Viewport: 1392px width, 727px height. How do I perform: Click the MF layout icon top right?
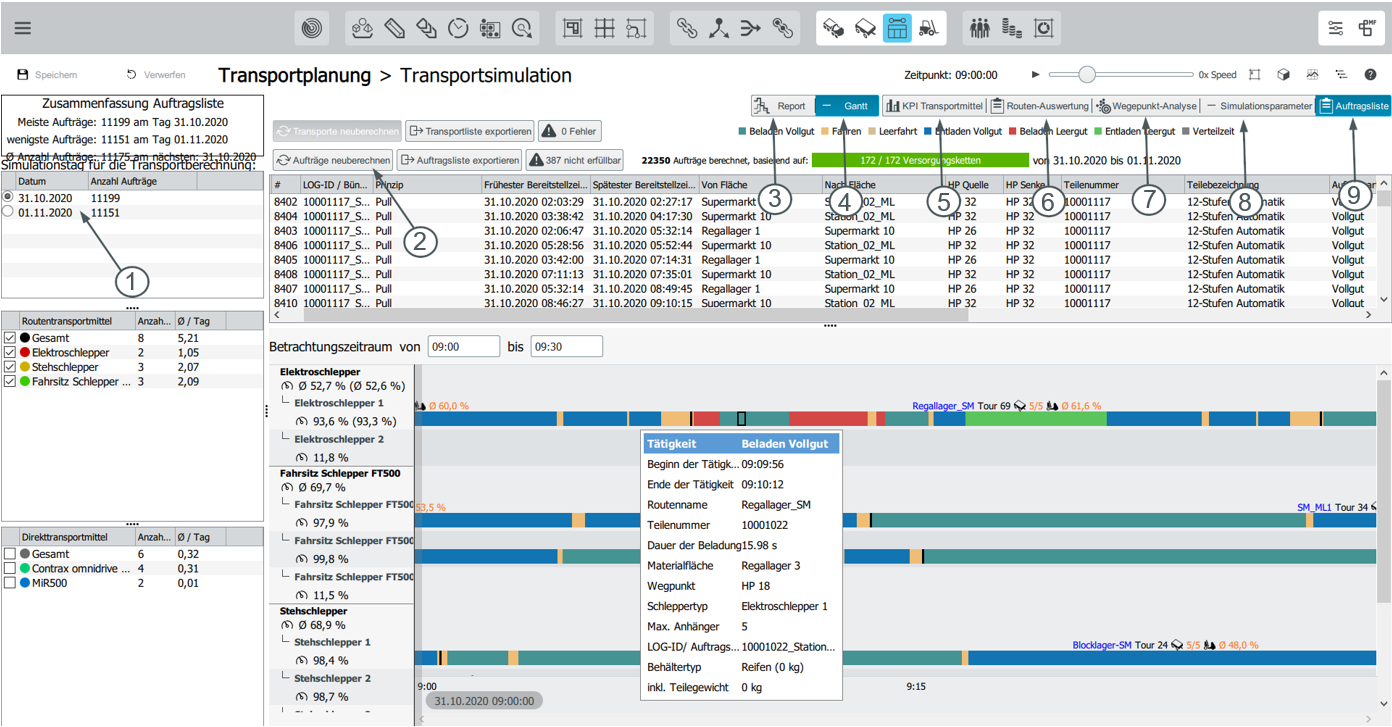coord(1367,28)
